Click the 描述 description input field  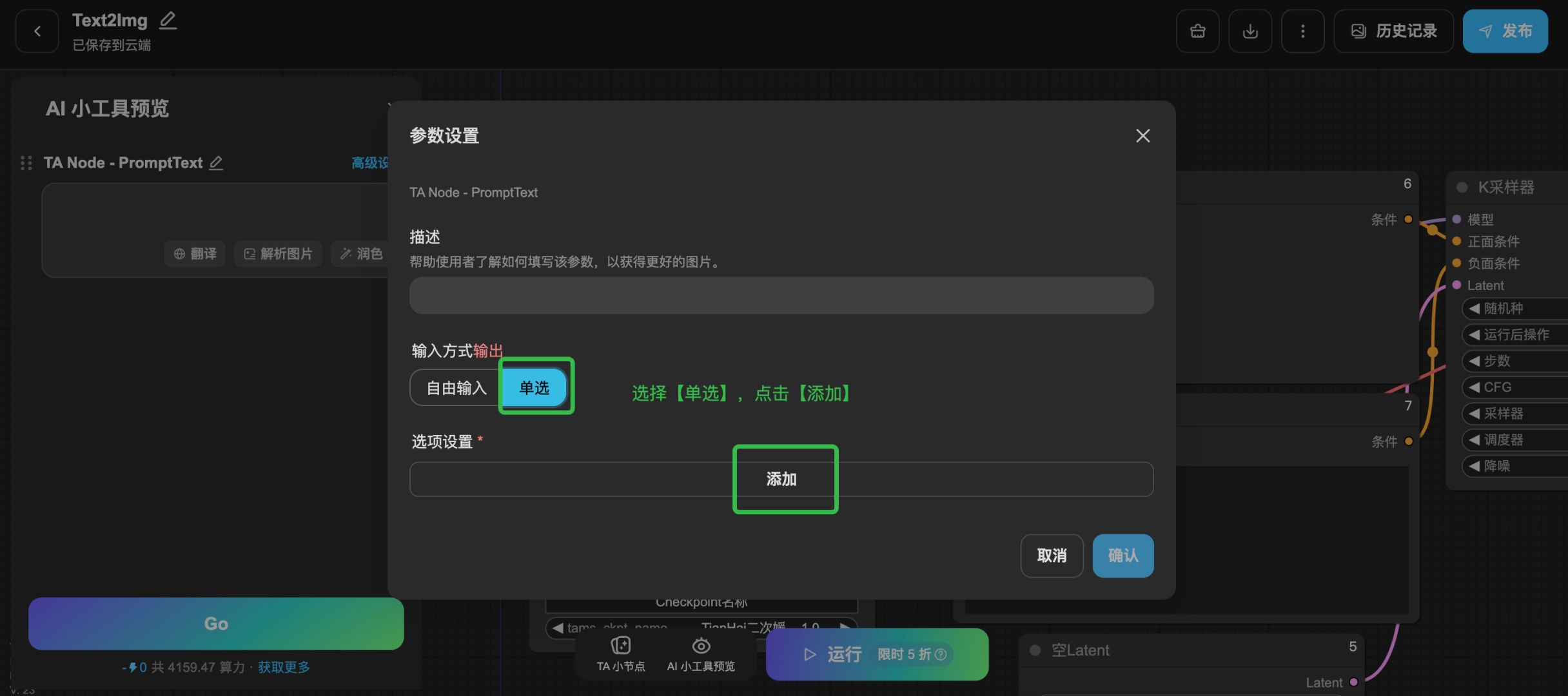click(781, 296)
